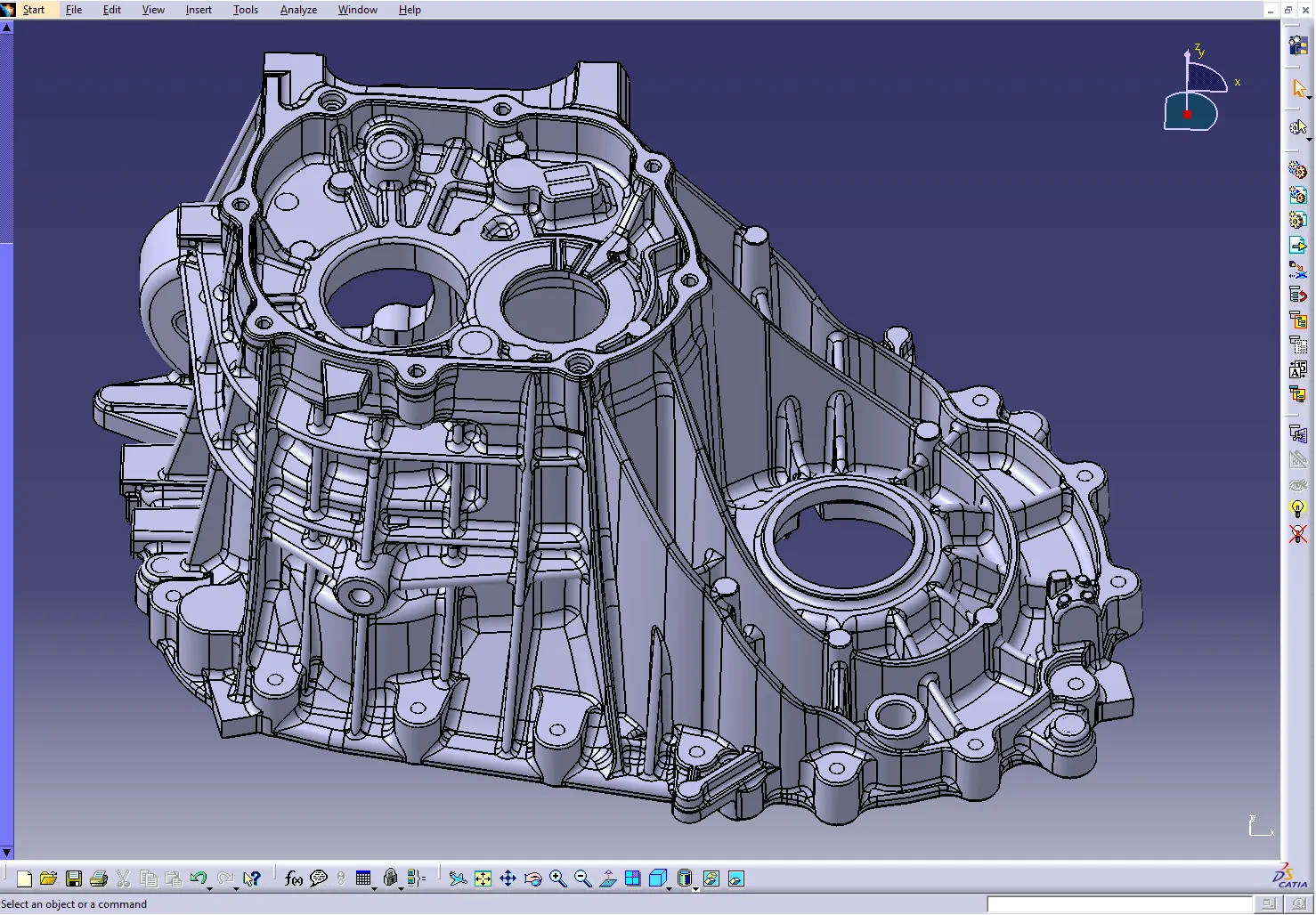This screenshot has width=1316, height=915.
Task: Open the Formula f(x) editor
Action: pos(294,878)
